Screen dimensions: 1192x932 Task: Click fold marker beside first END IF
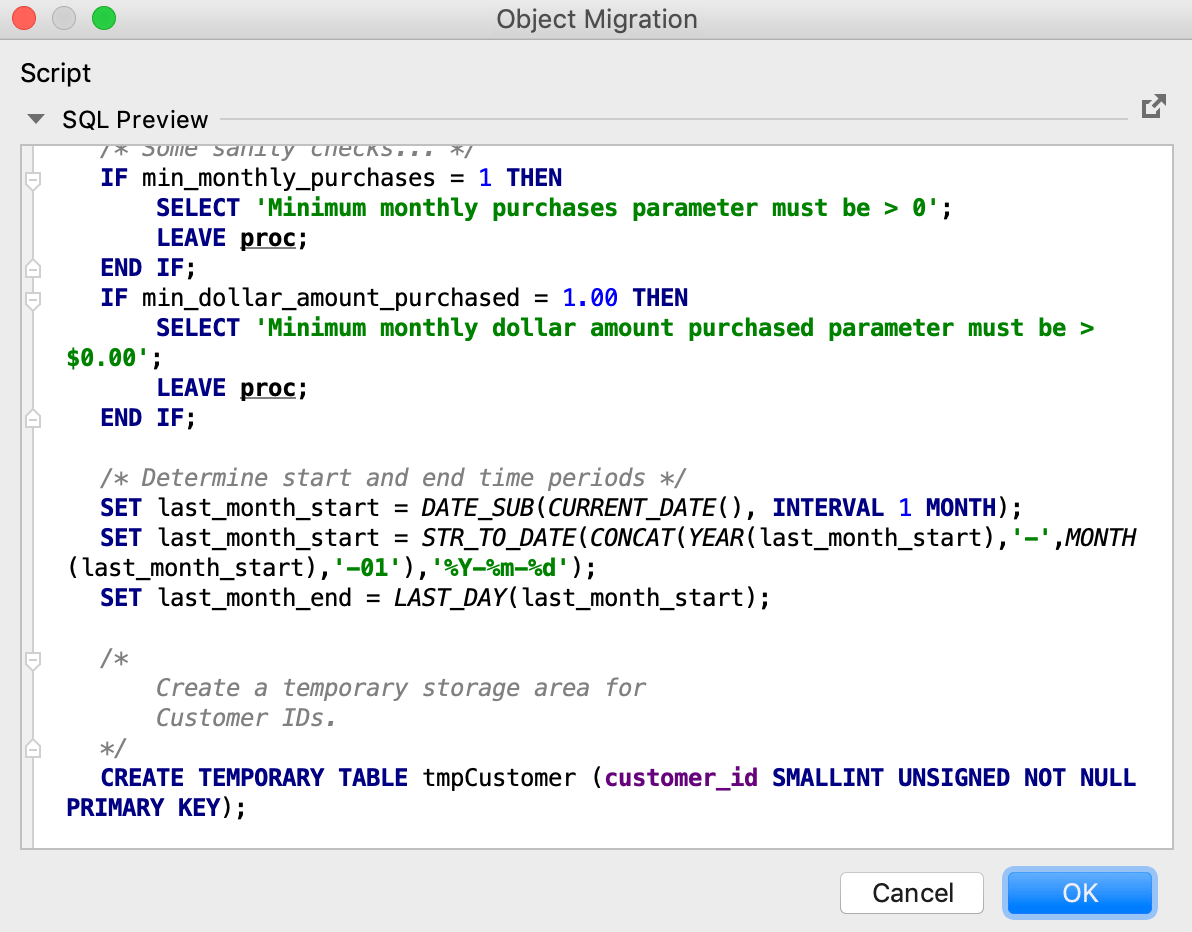[32, 268]
